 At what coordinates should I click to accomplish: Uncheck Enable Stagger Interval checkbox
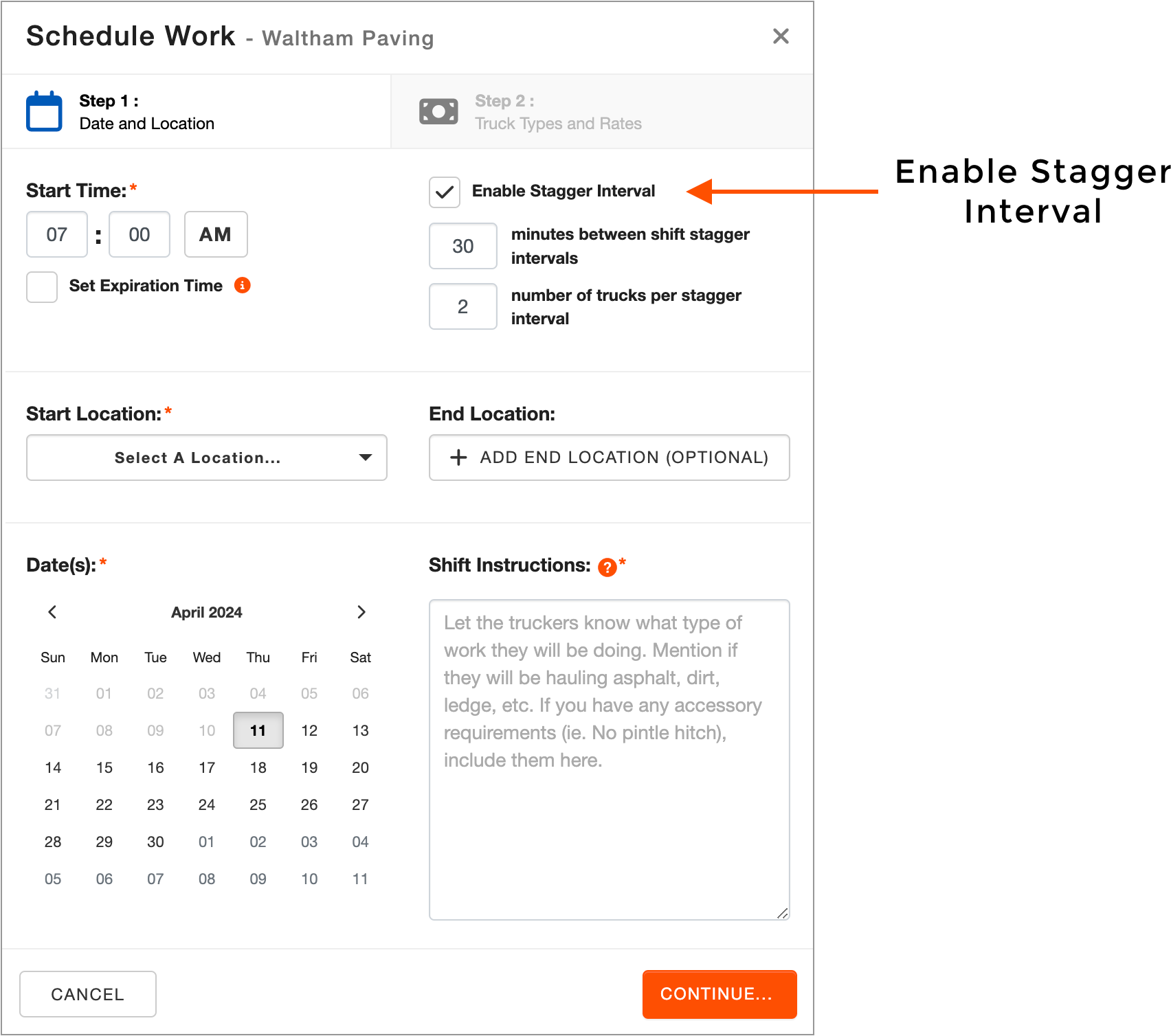pos(445,192)
